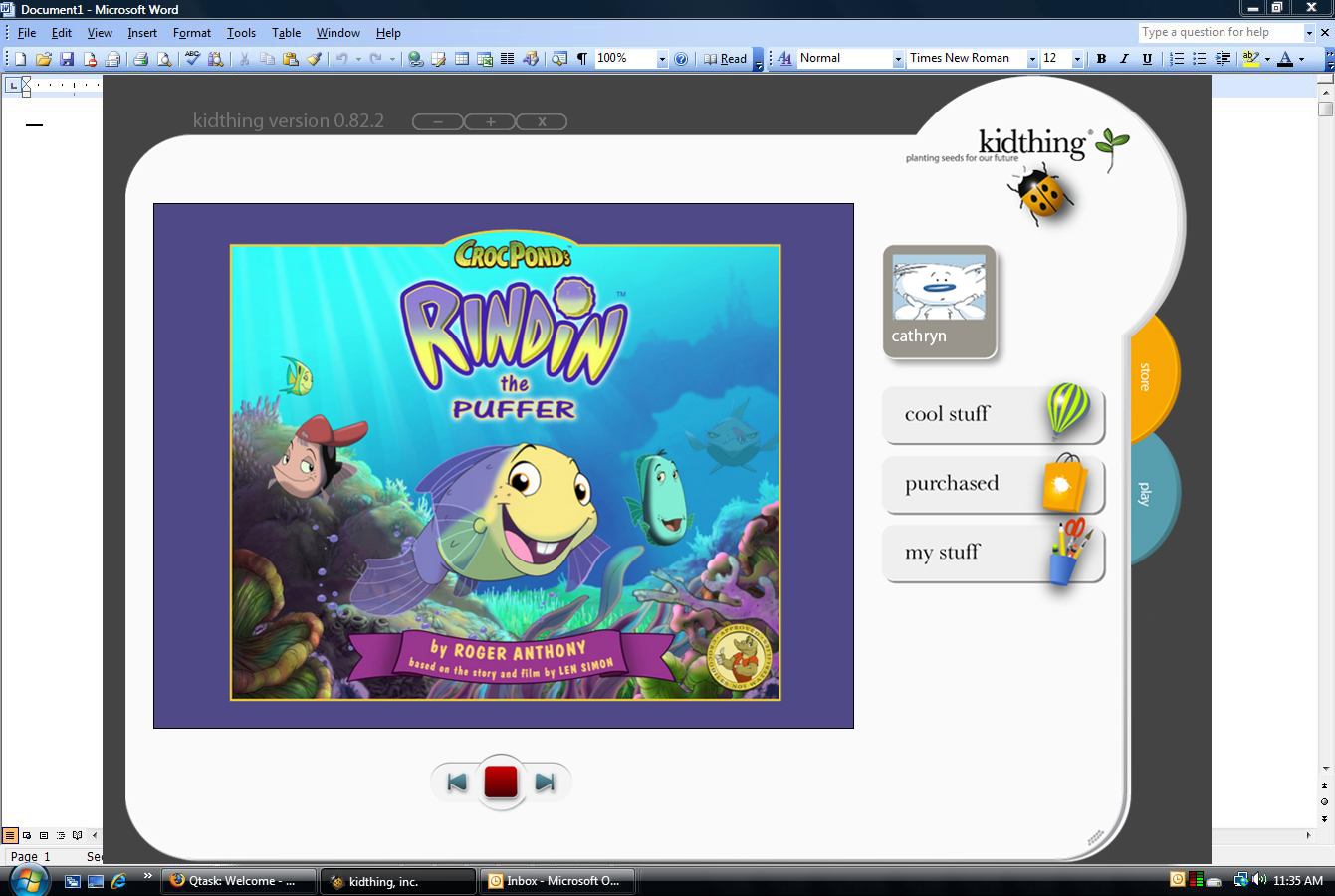The height and width of the screenshot is (896, 1335).
Task: Open the Edit menu
Action: pos(62,33)
